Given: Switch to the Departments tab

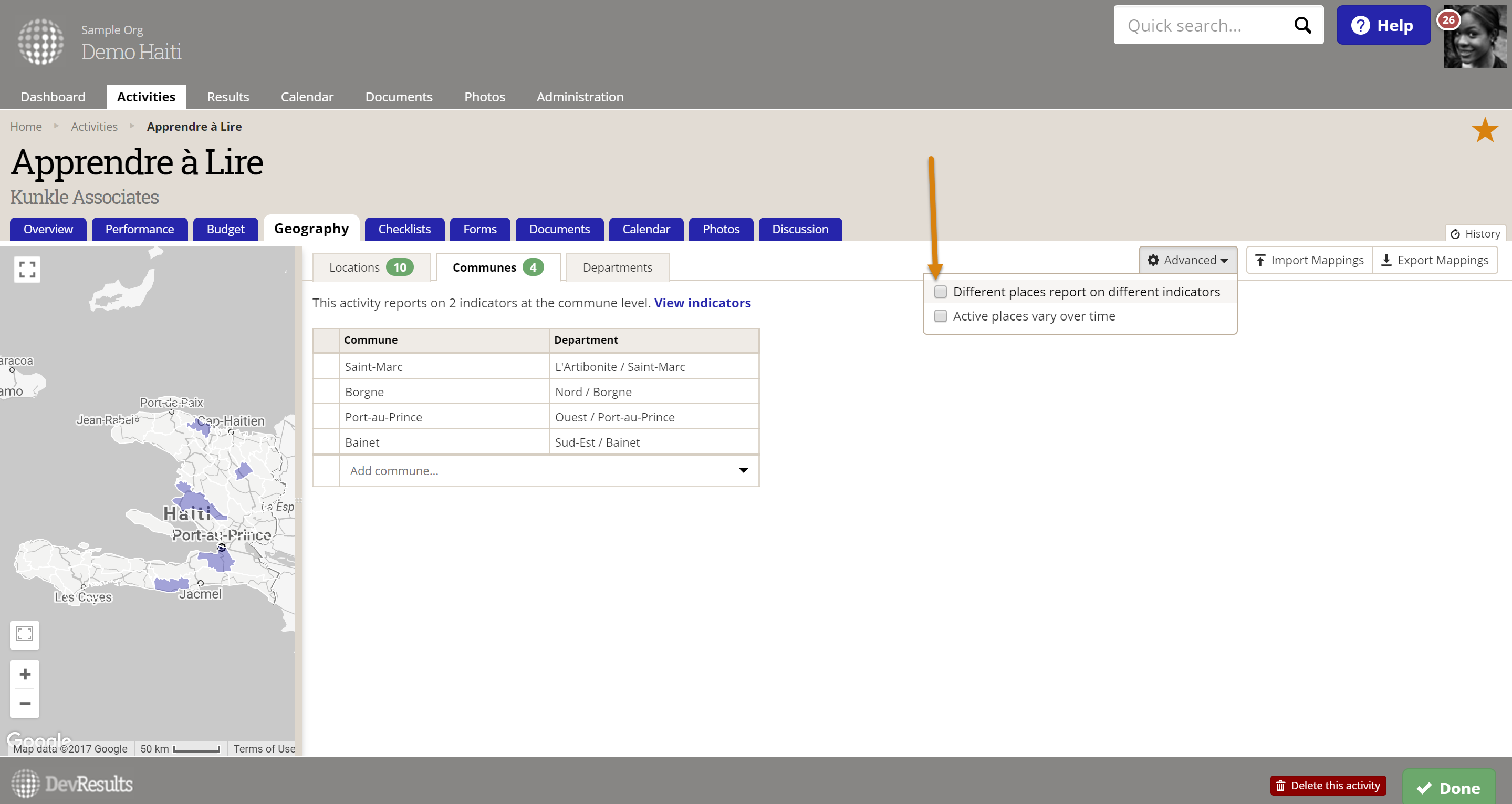Looking at the screenshot, I should pos(617,268).
